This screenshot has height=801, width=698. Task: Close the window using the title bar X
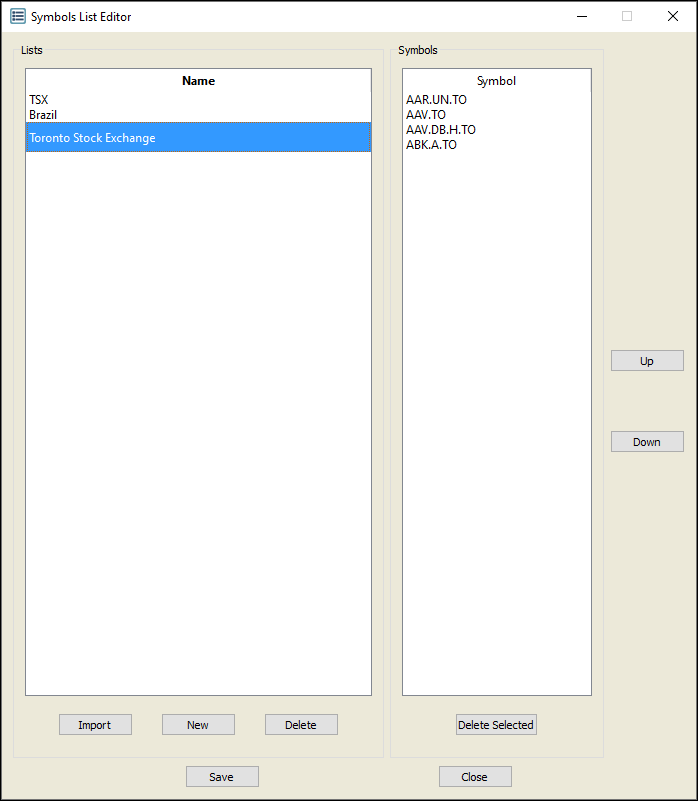click(673, 16)
